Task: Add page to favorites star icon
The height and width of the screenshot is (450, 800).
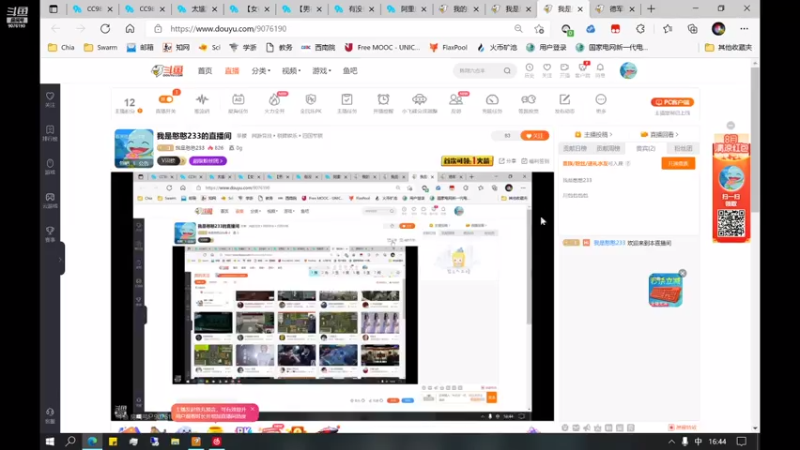Action: click(539, 29)
